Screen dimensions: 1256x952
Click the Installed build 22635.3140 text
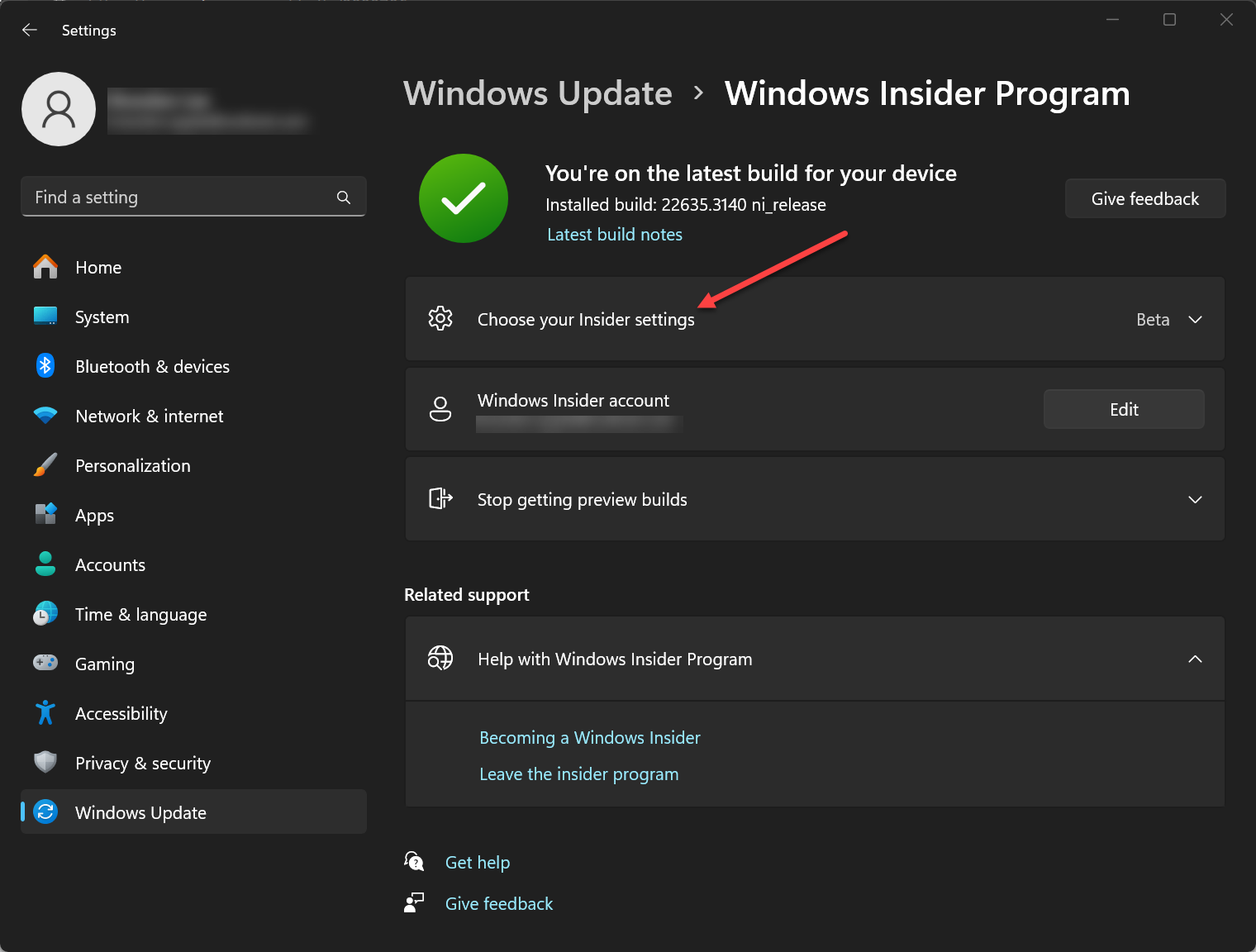pyautogui.click(x=686, y=205)
